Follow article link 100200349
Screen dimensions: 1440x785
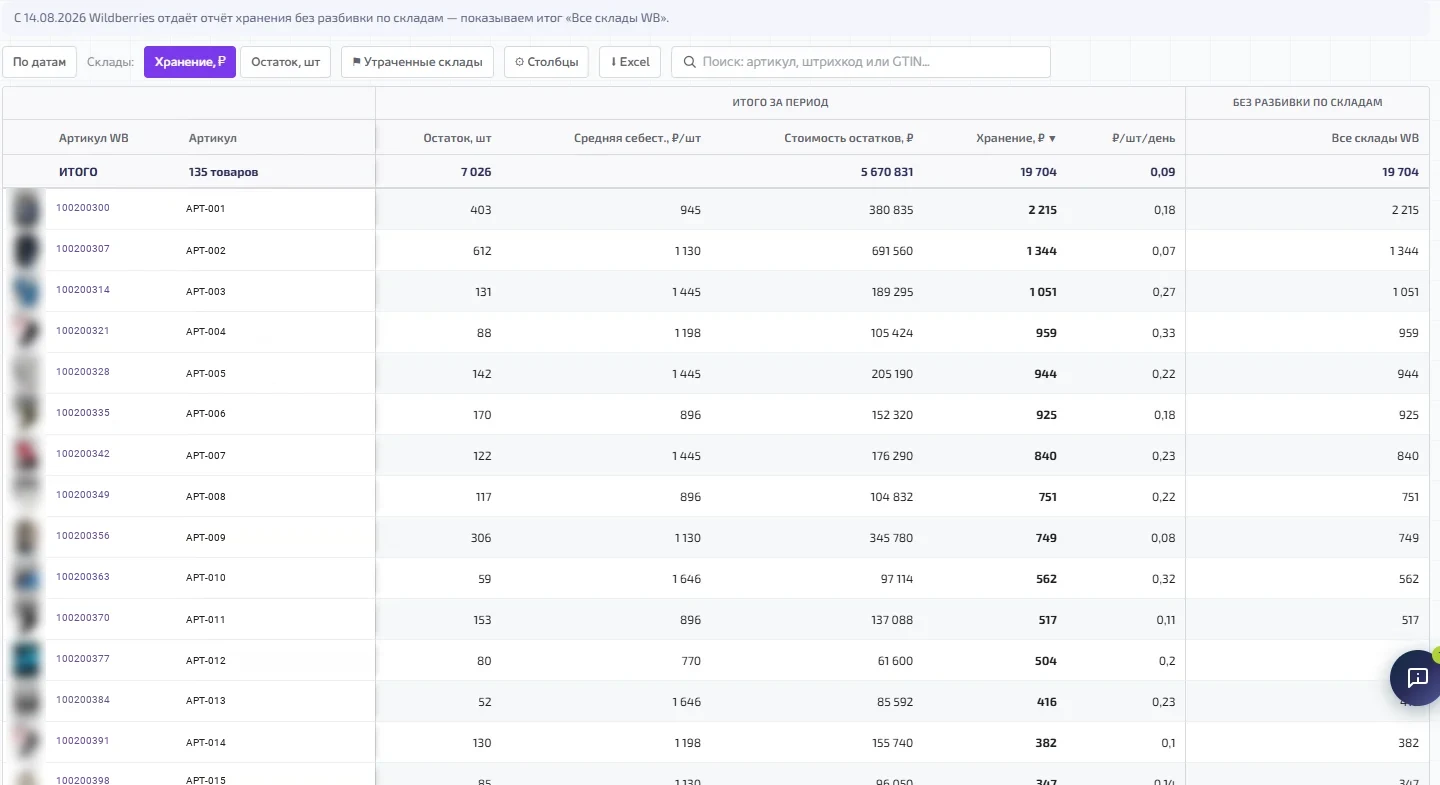83,495
